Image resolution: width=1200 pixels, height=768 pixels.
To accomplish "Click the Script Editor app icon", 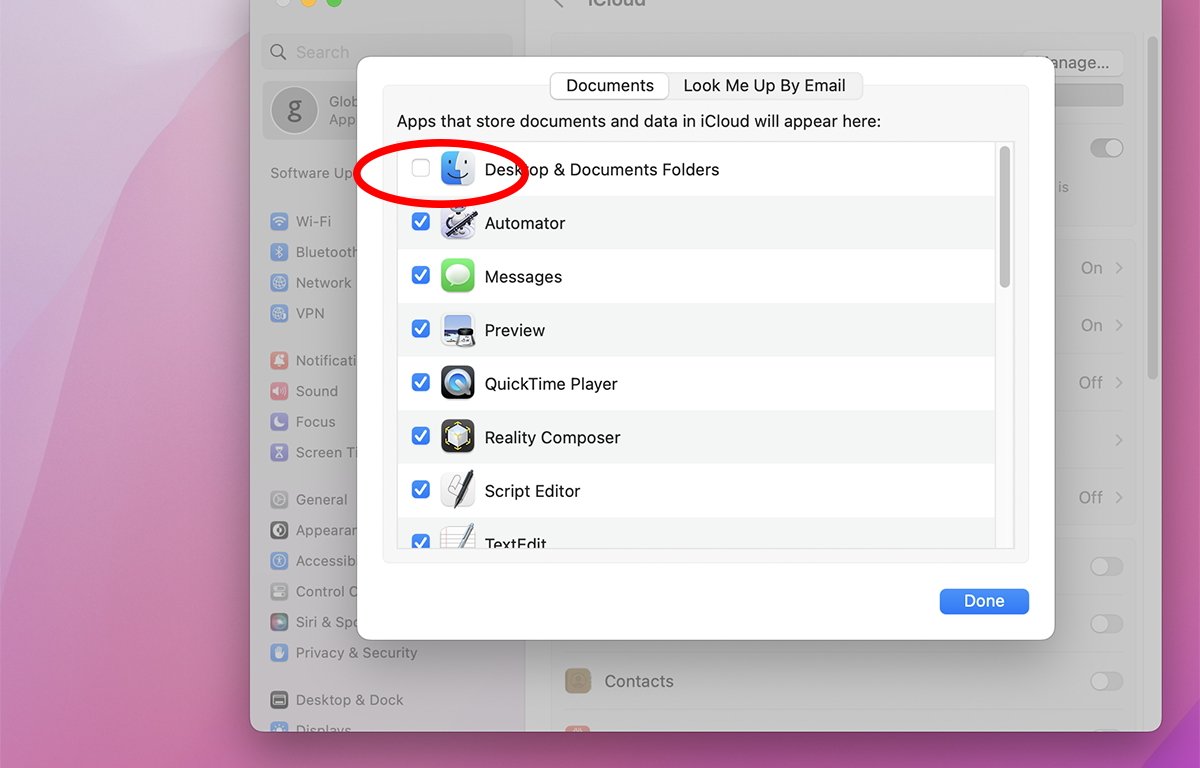I will click(x=458, y=490).
